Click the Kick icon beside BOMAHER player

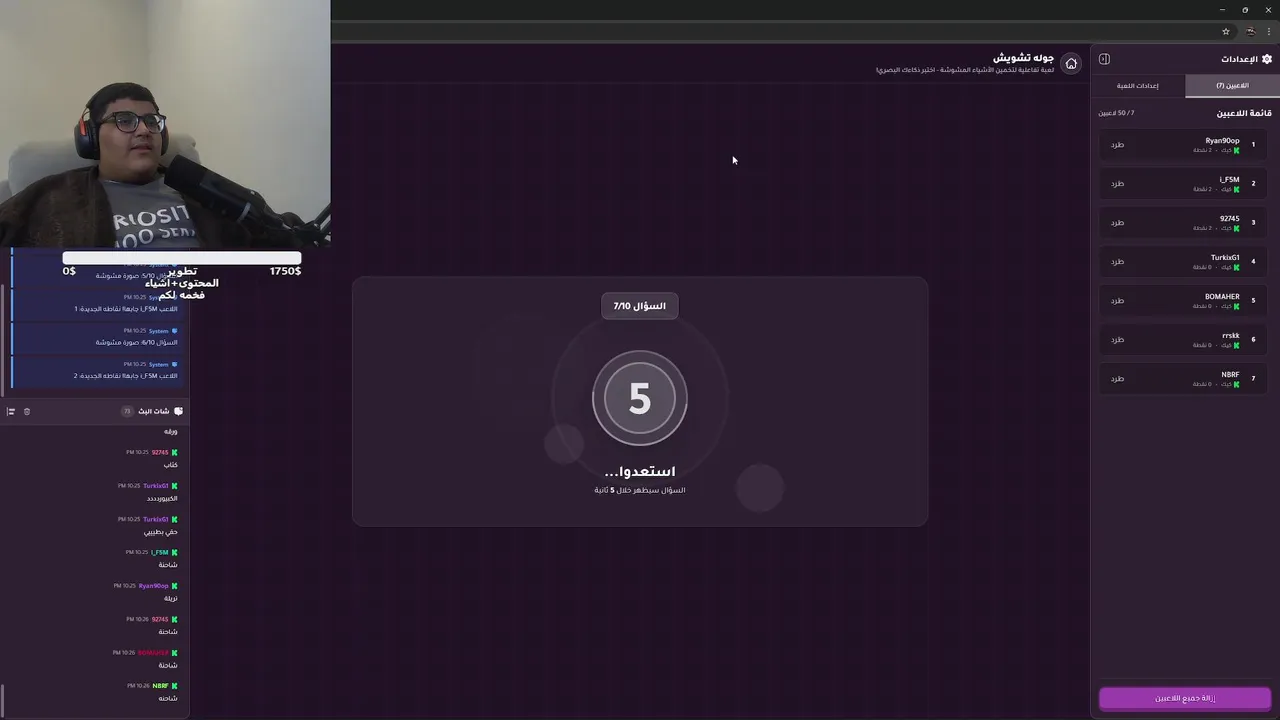pyautogui.click(x=1237, y=306)
